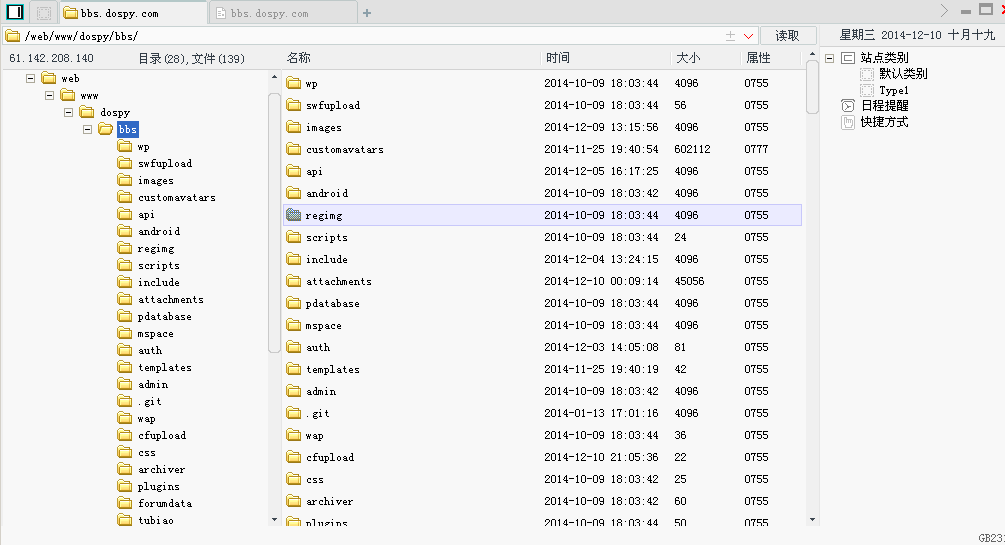Viewport: 1005px width, 545px height.
Task: Collapse the 站点类别 tree node
Action: pos(829,58)
